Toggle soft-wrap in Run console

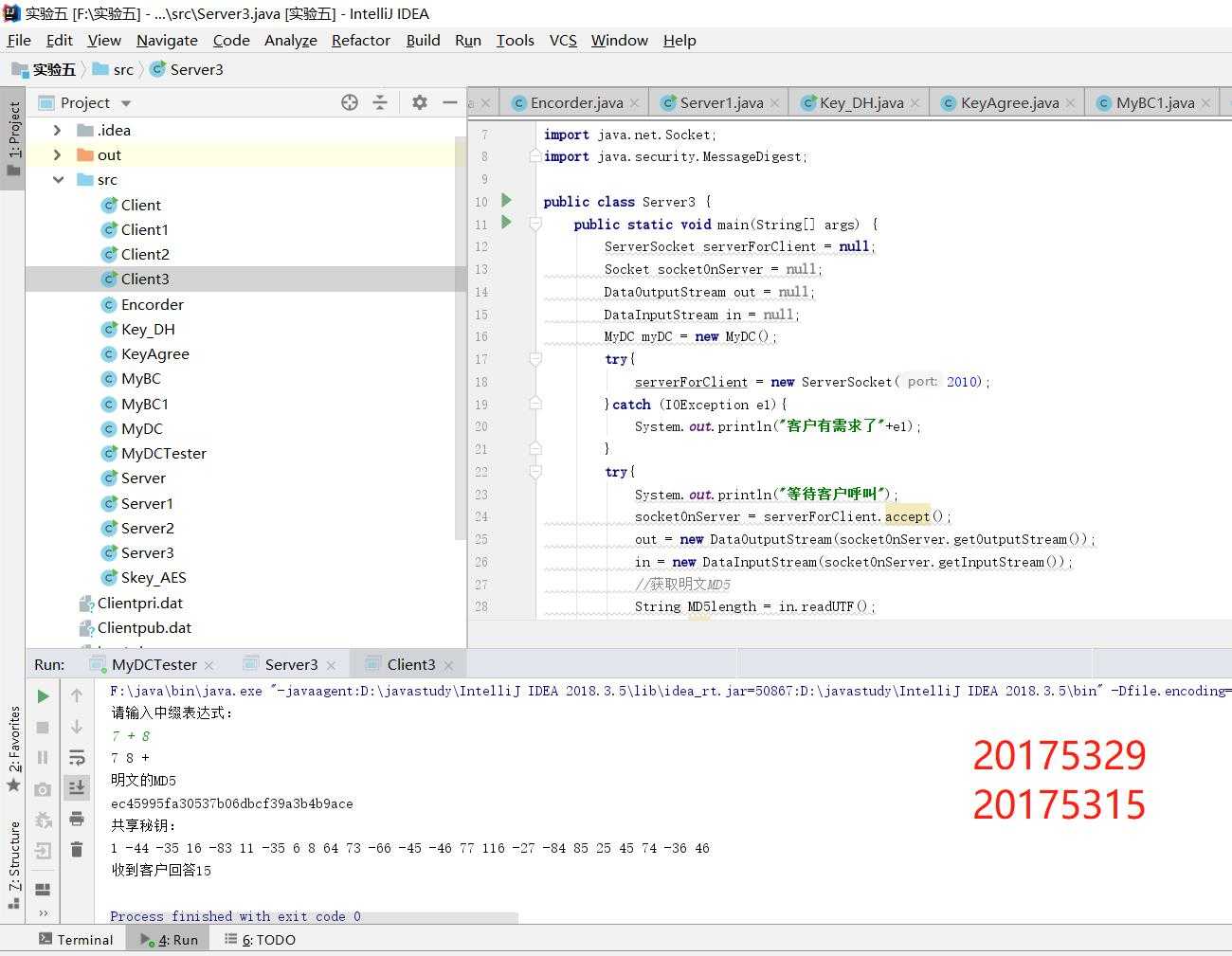tap(77, 758)
